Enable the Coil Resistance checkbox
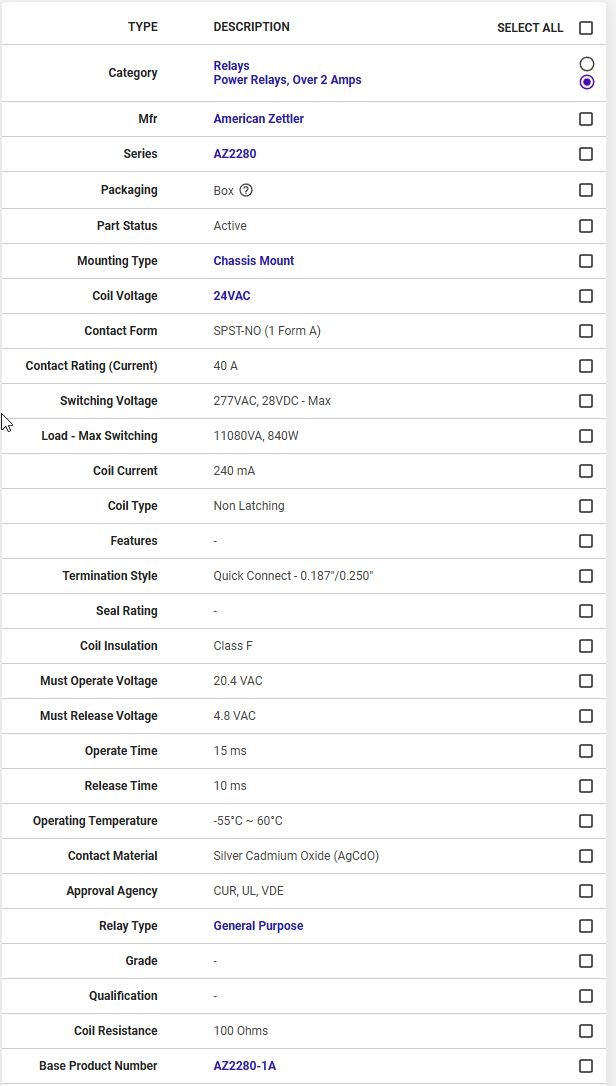This screenshot has width=616, height=1086. click(x=586, y=1031)
